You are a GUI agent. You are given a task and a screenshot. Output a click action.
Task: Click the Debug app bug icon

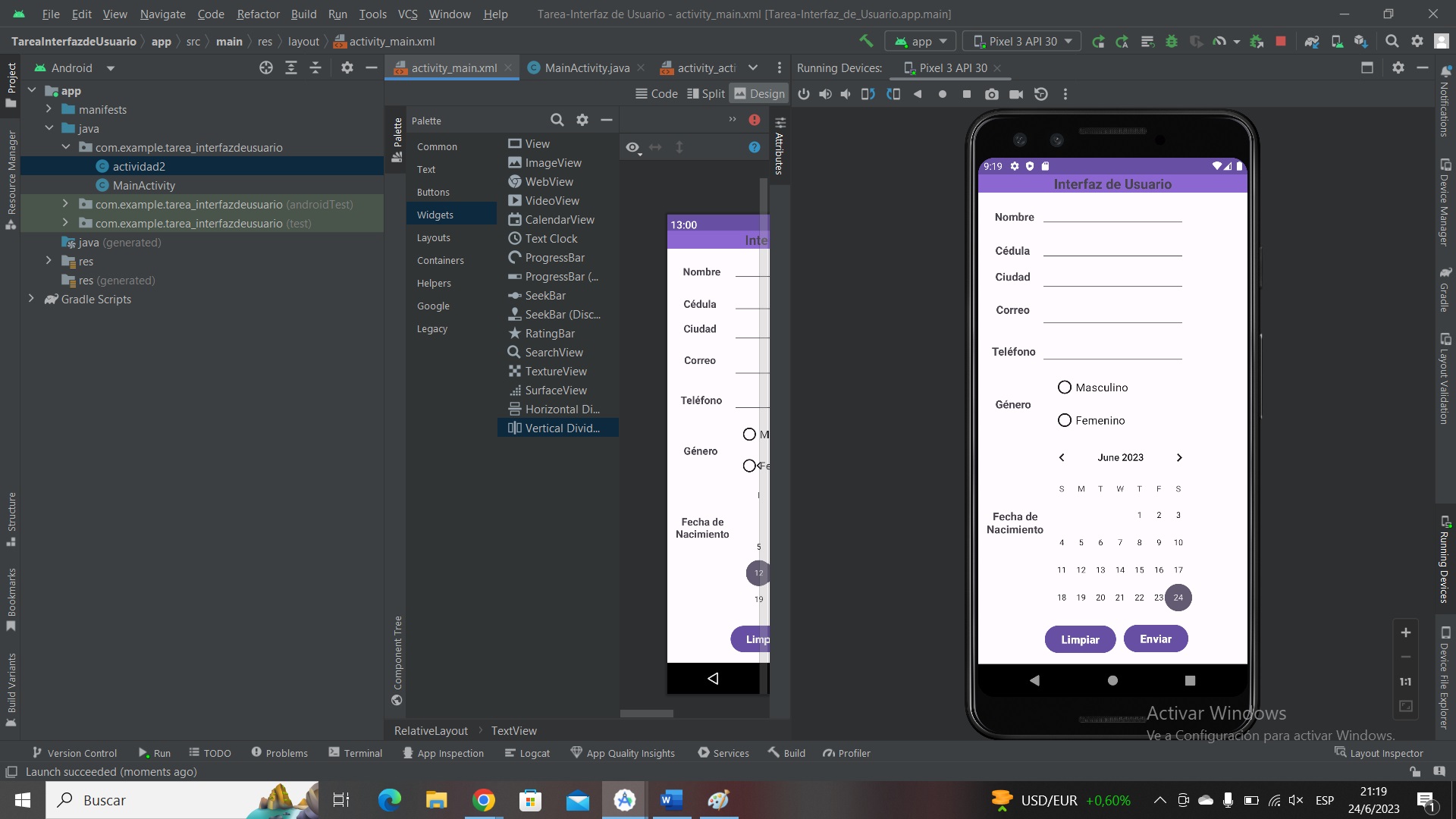pyautogui.click(x=1172, y=41)
